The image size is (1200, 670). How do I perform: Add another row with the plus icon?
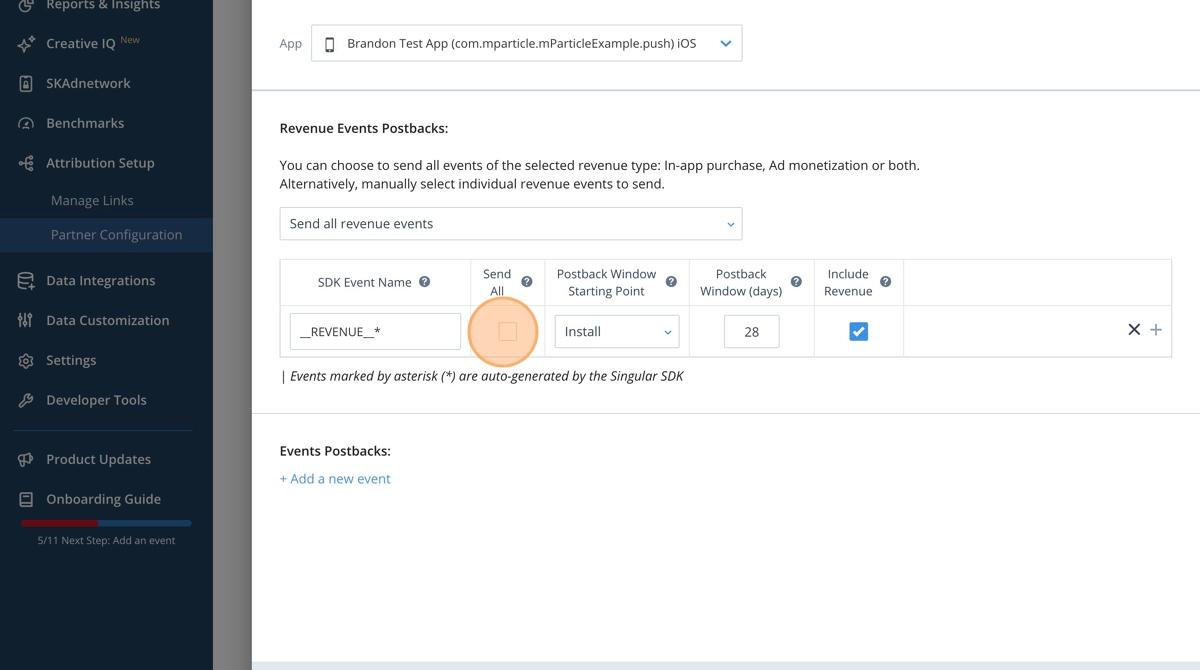coord(1156,330)
